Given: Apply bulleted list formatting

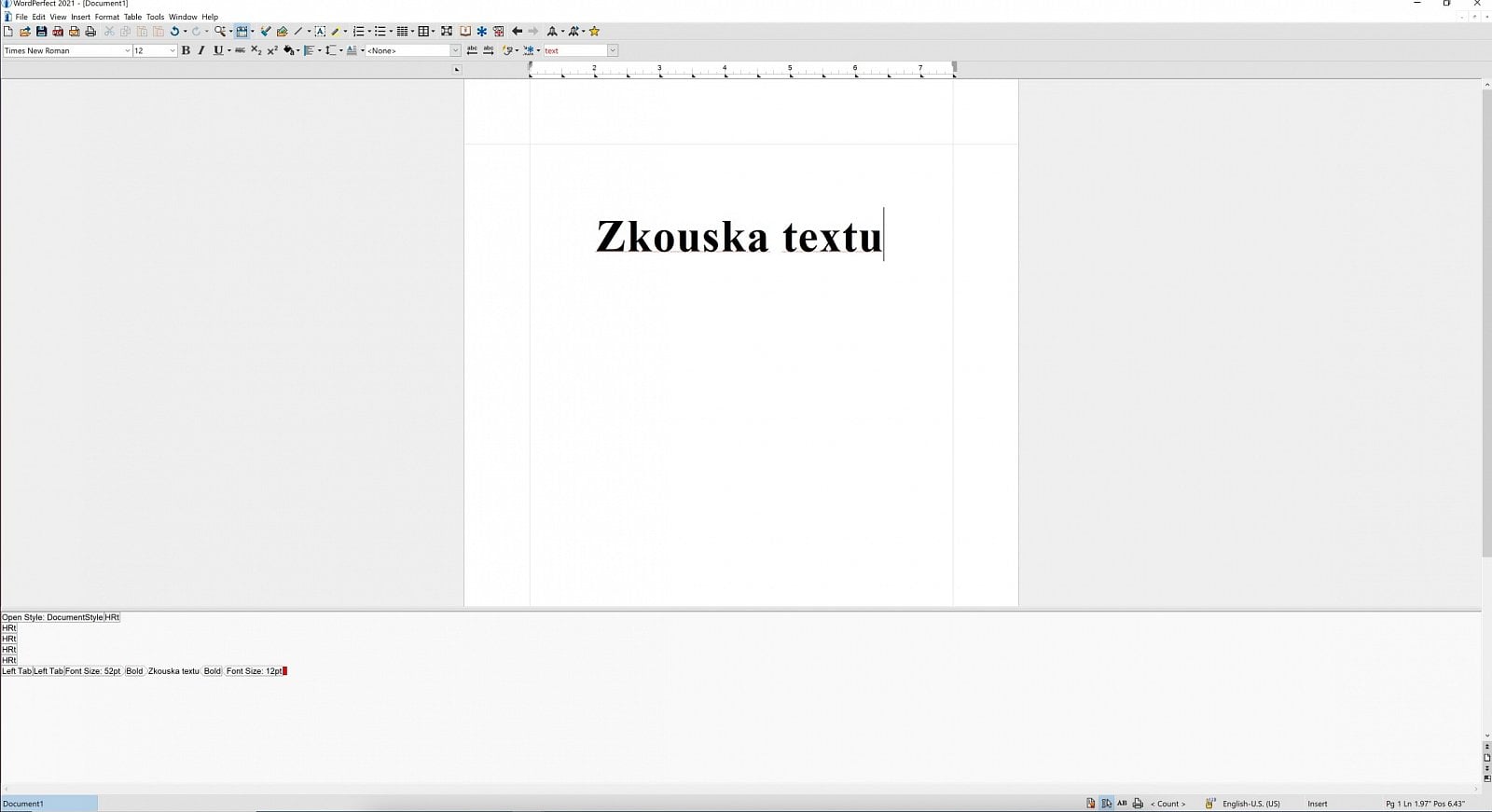Looking at the screenshot, I should pos(380,31).
